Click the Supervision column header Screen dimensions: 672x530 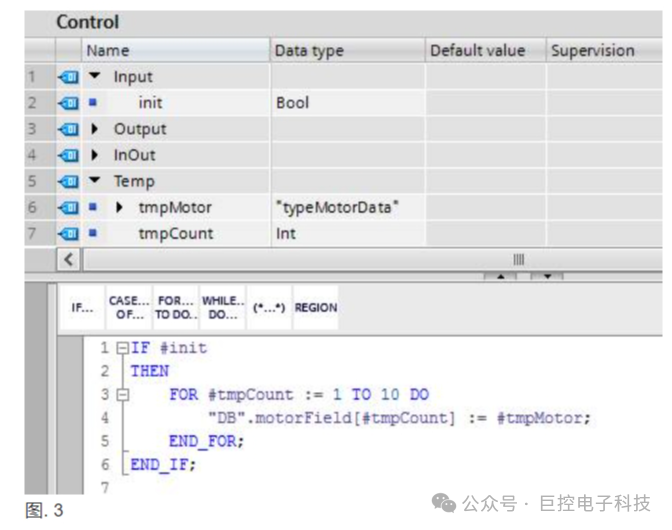pos(605,51)
